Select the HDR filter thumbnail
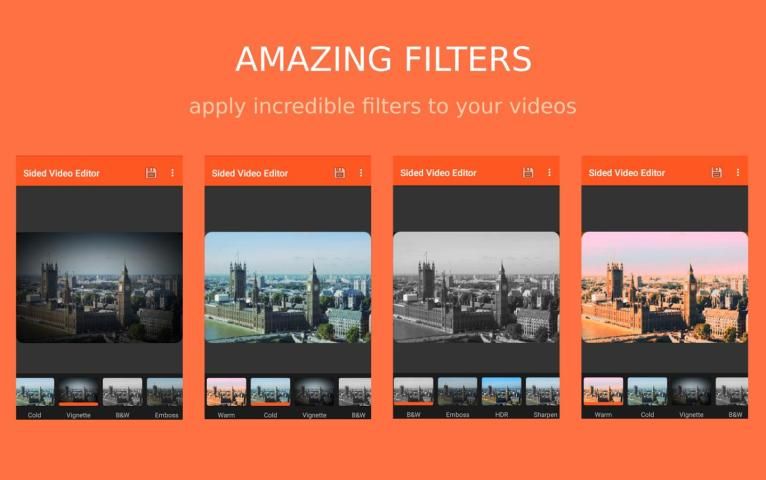 point(501,392)
